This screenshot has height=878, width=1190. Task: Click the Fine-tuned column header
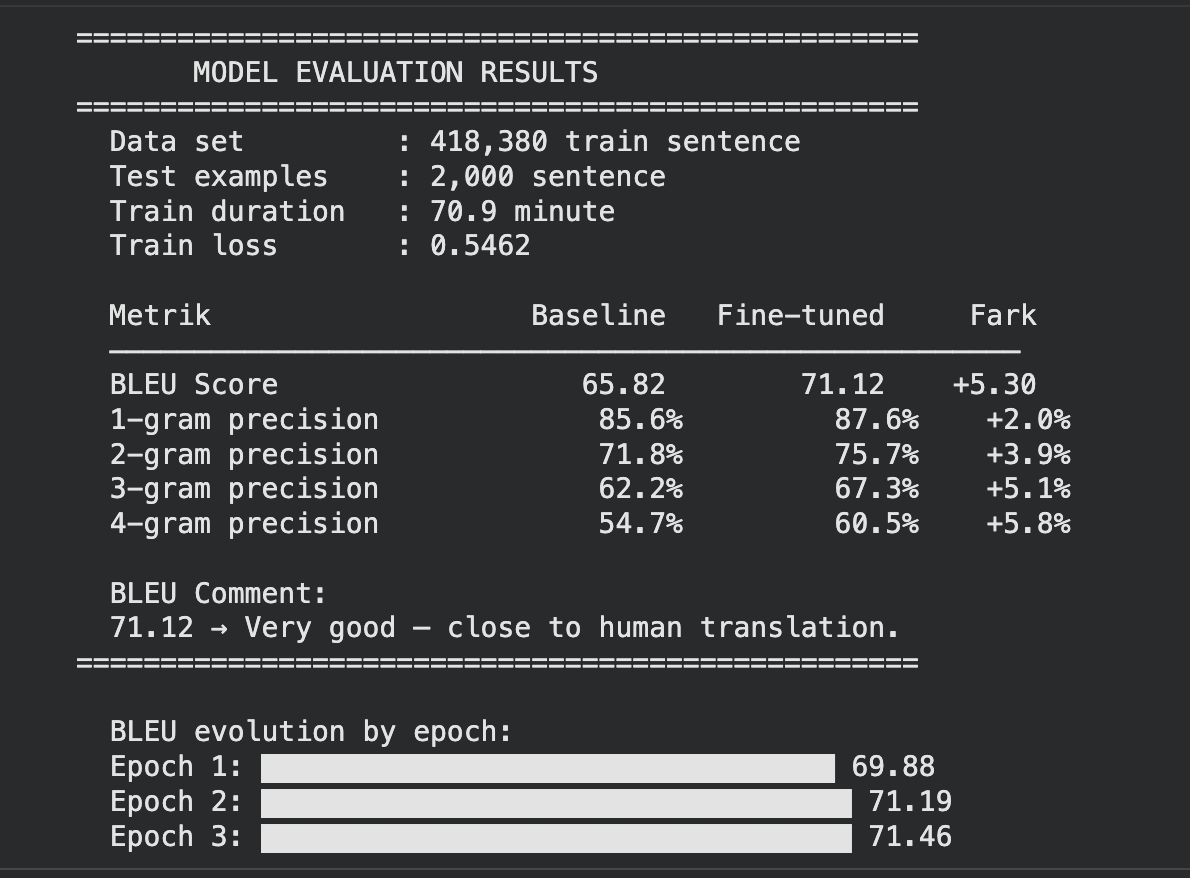pos(801,316)
